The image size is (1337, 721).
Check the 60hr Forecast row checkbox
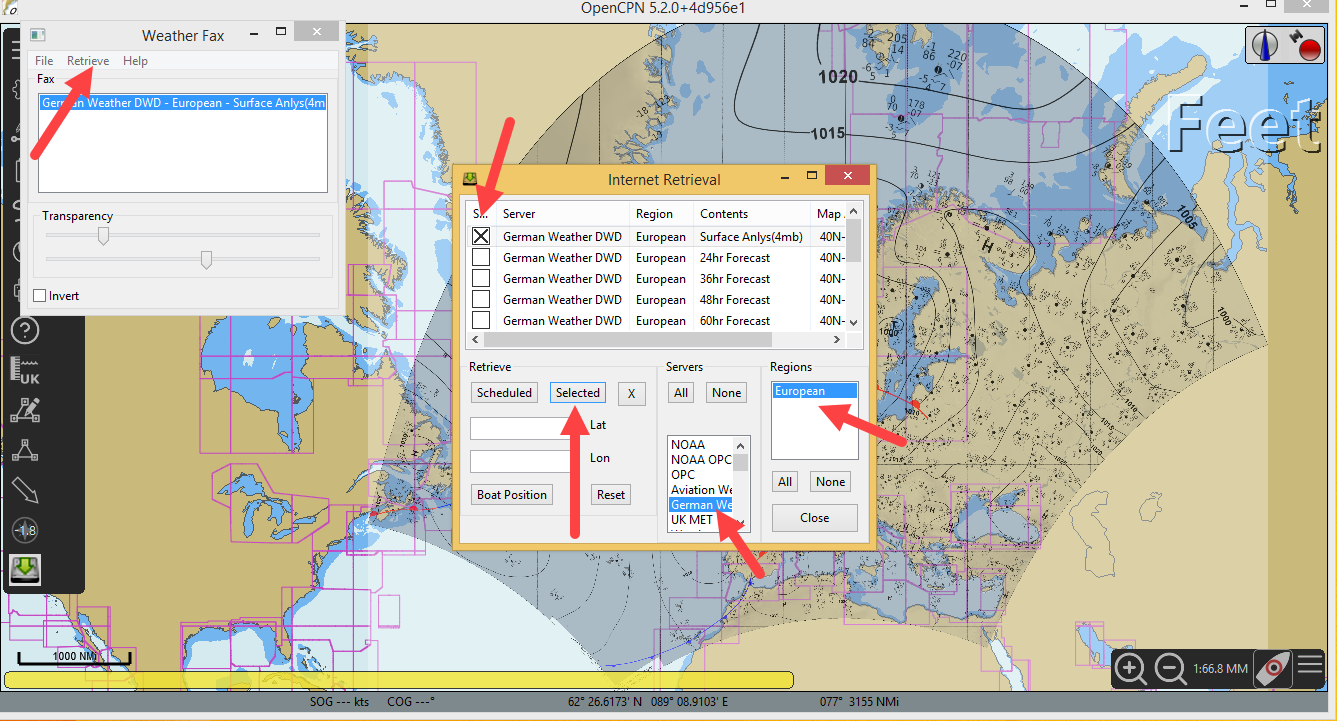(x=481, y=321)
